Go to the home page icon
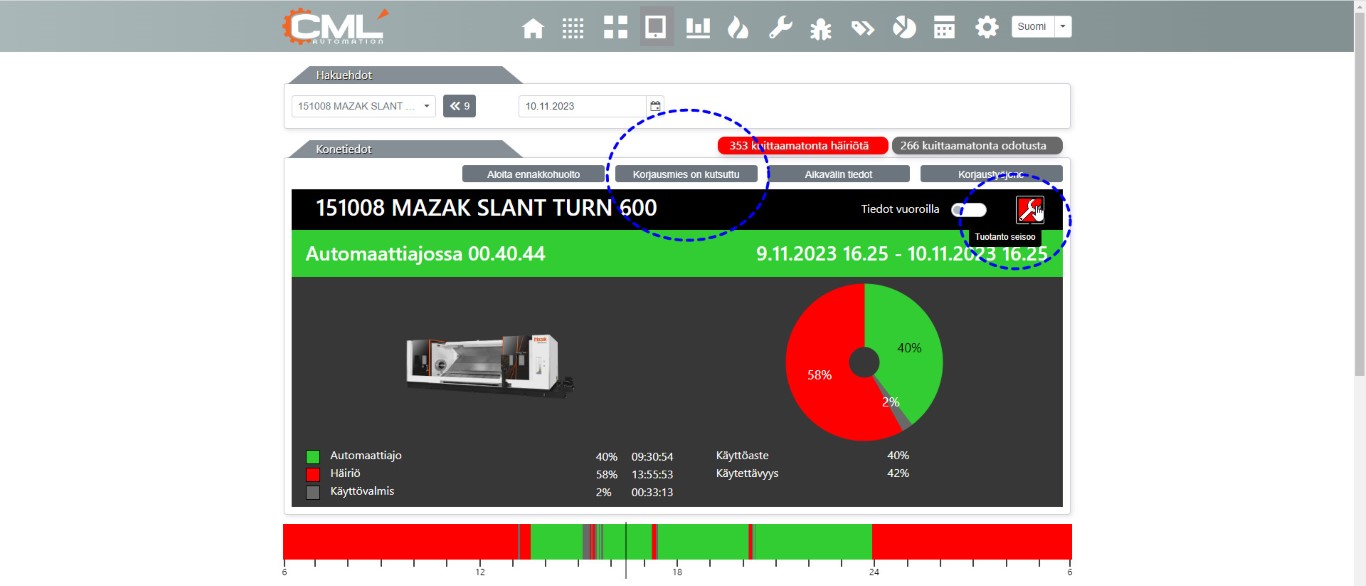The image size is (1366, 586). (x=533, y=28)
